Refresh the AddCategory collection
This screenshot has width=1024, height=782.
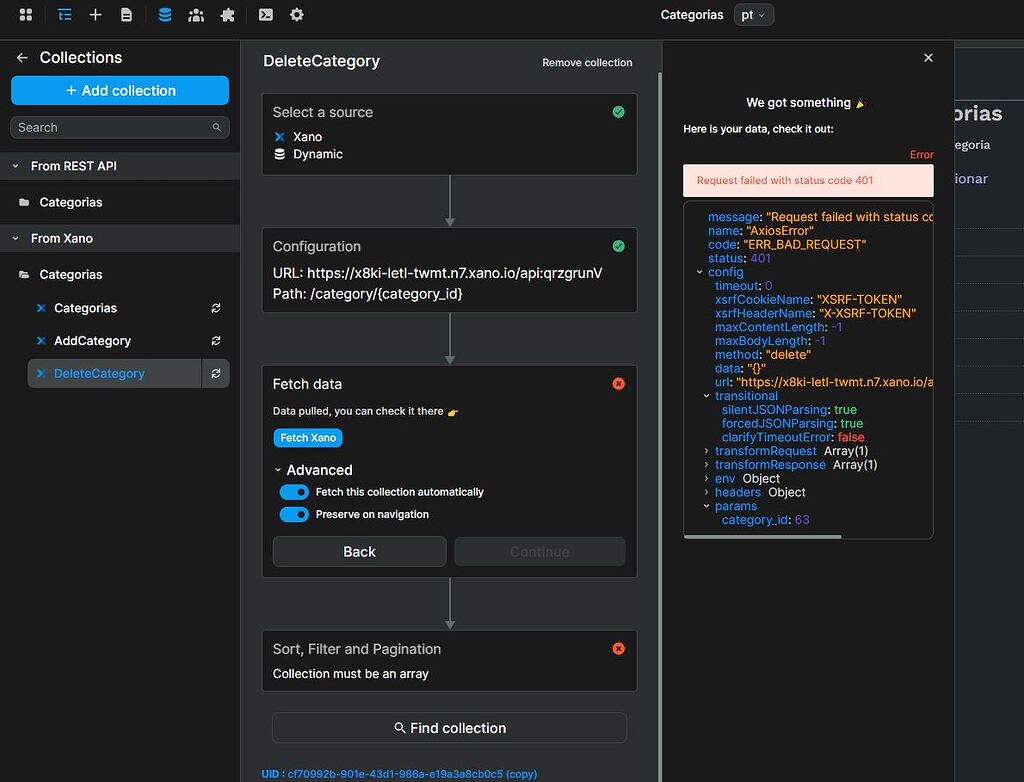[x=216, y=341]
